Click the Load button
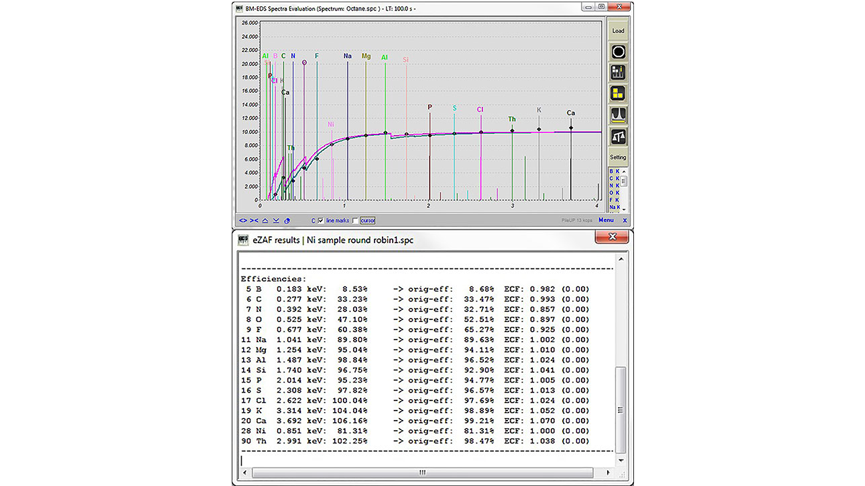The height and width of the screenshot is (486, 865). tap(618, 31)
